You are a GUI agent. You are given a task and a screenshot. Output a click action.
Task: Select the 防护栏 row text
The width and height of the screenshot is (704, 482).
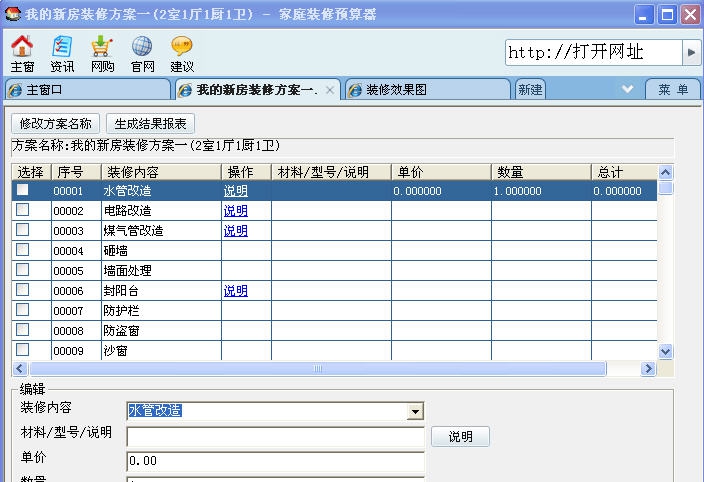121,311
